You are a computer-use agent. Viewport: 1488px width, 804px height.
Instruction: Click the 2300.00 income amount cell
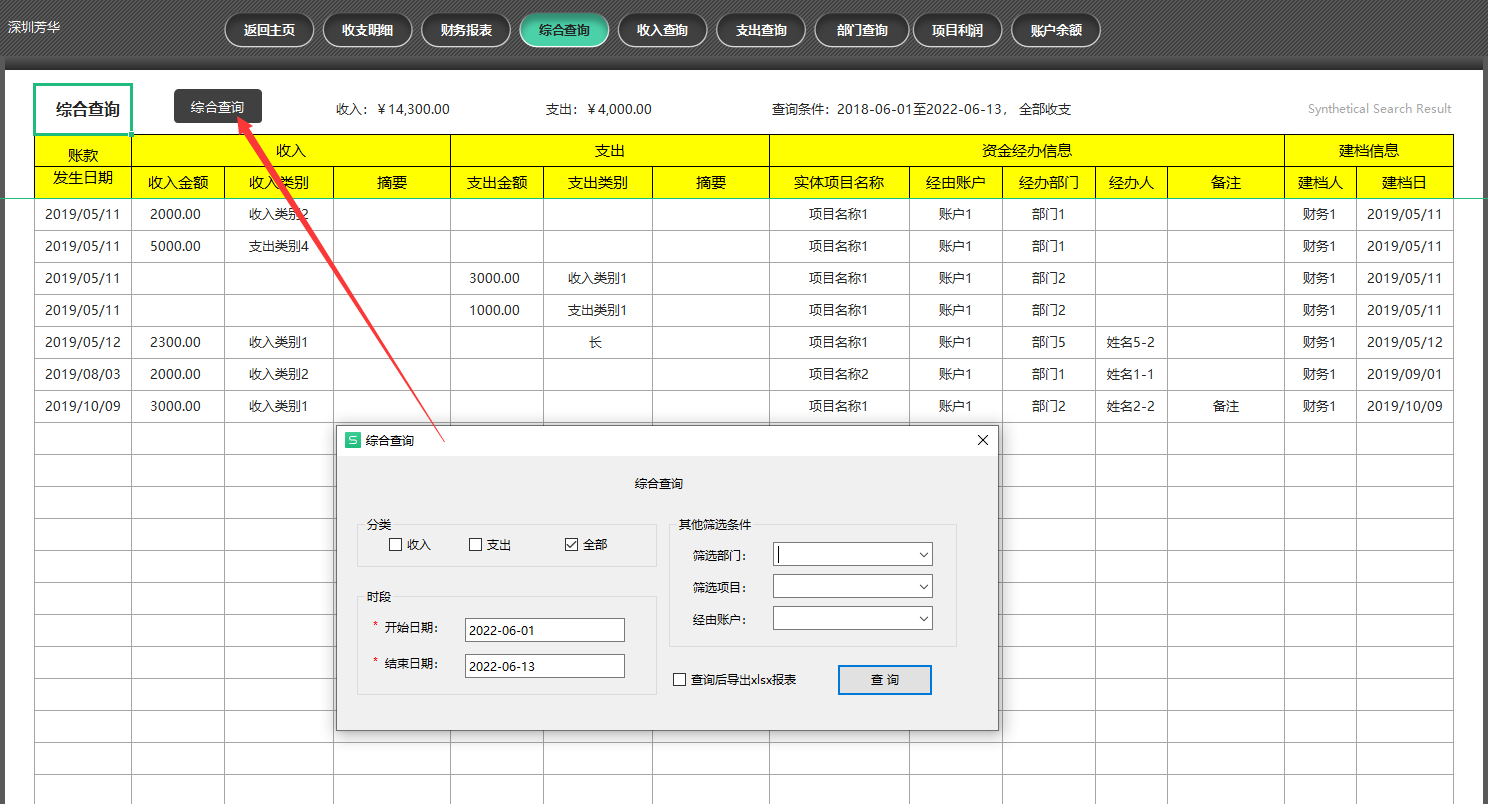coord(178,342)
